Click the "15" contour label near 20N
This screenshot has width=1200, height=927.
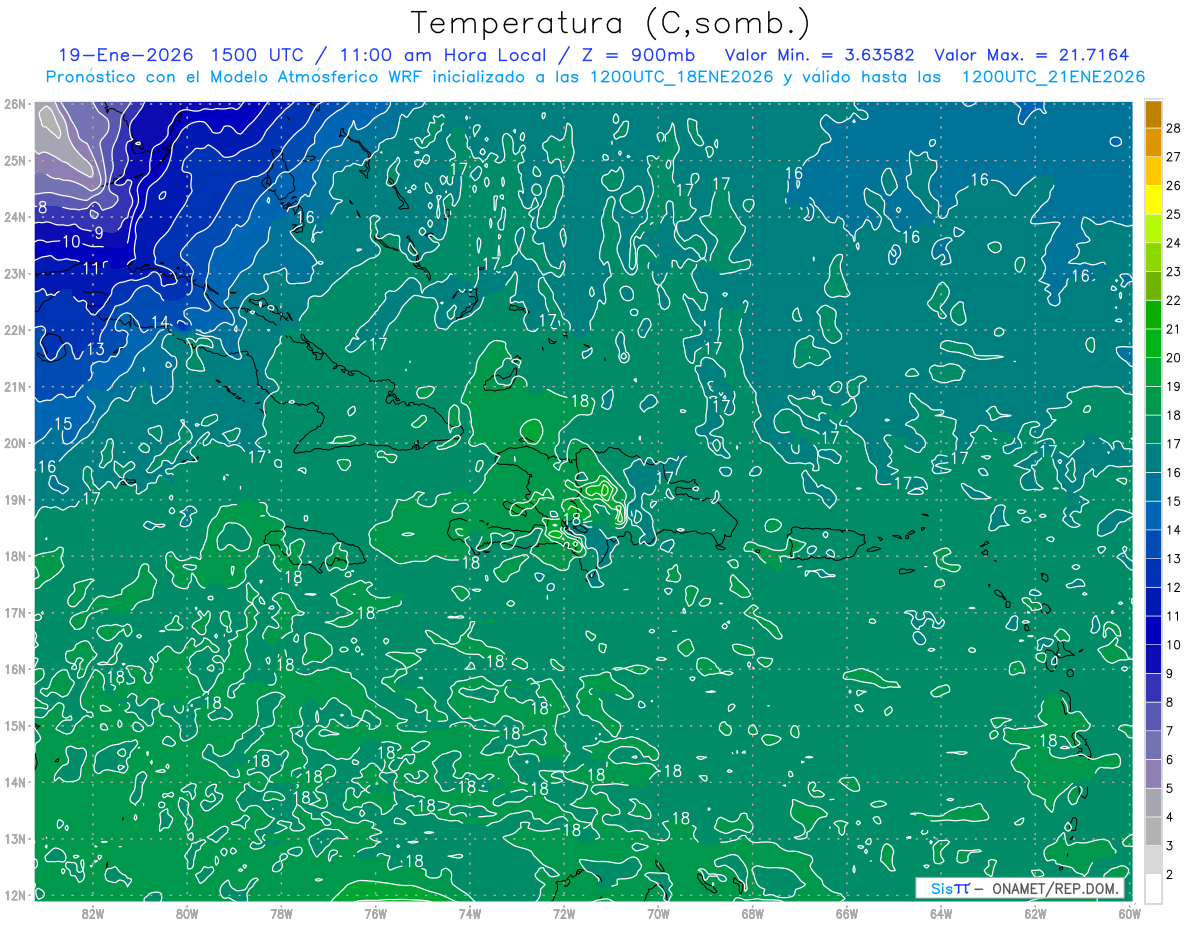click(x=62, y=424)
